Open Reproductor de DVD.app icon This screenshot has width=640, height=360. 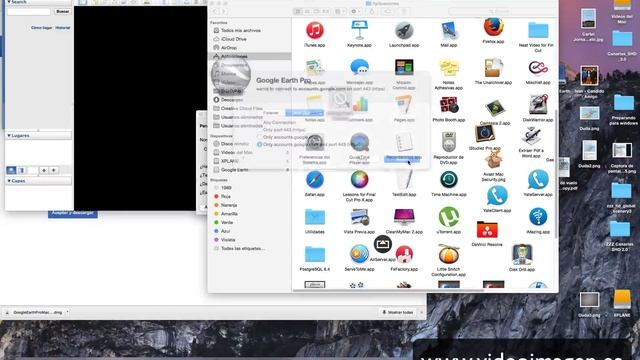pos(449,142)
